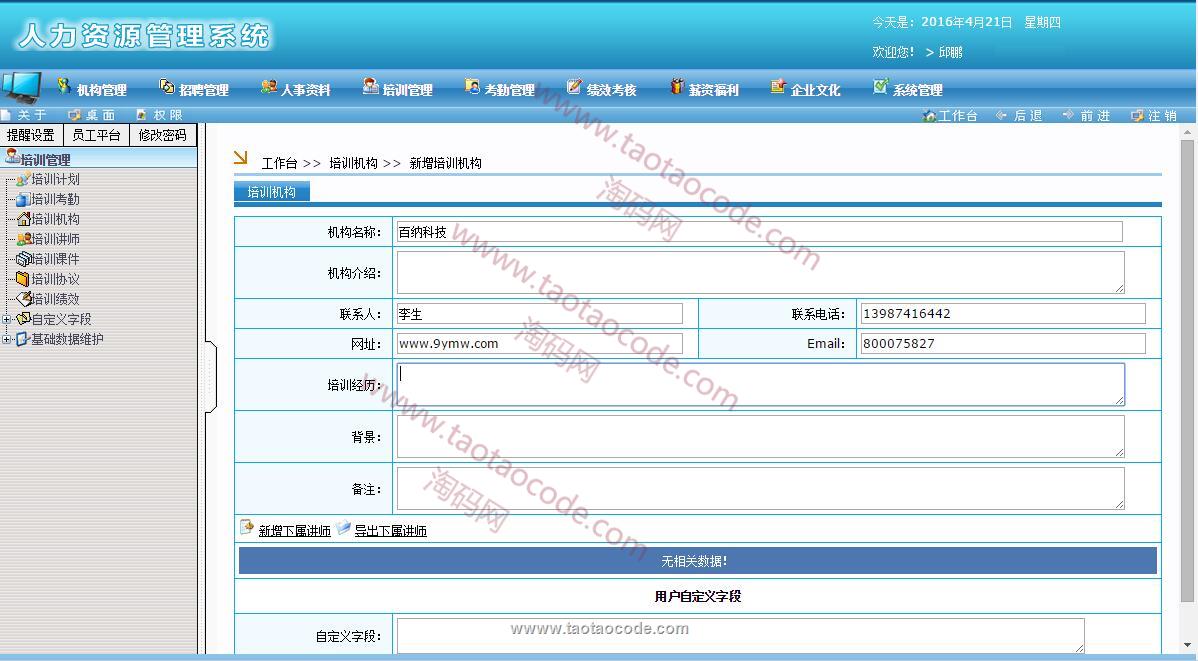Click the export icon beside 导出下属讲师
This screenshot has width=1198, height=661.
[343, 527]
